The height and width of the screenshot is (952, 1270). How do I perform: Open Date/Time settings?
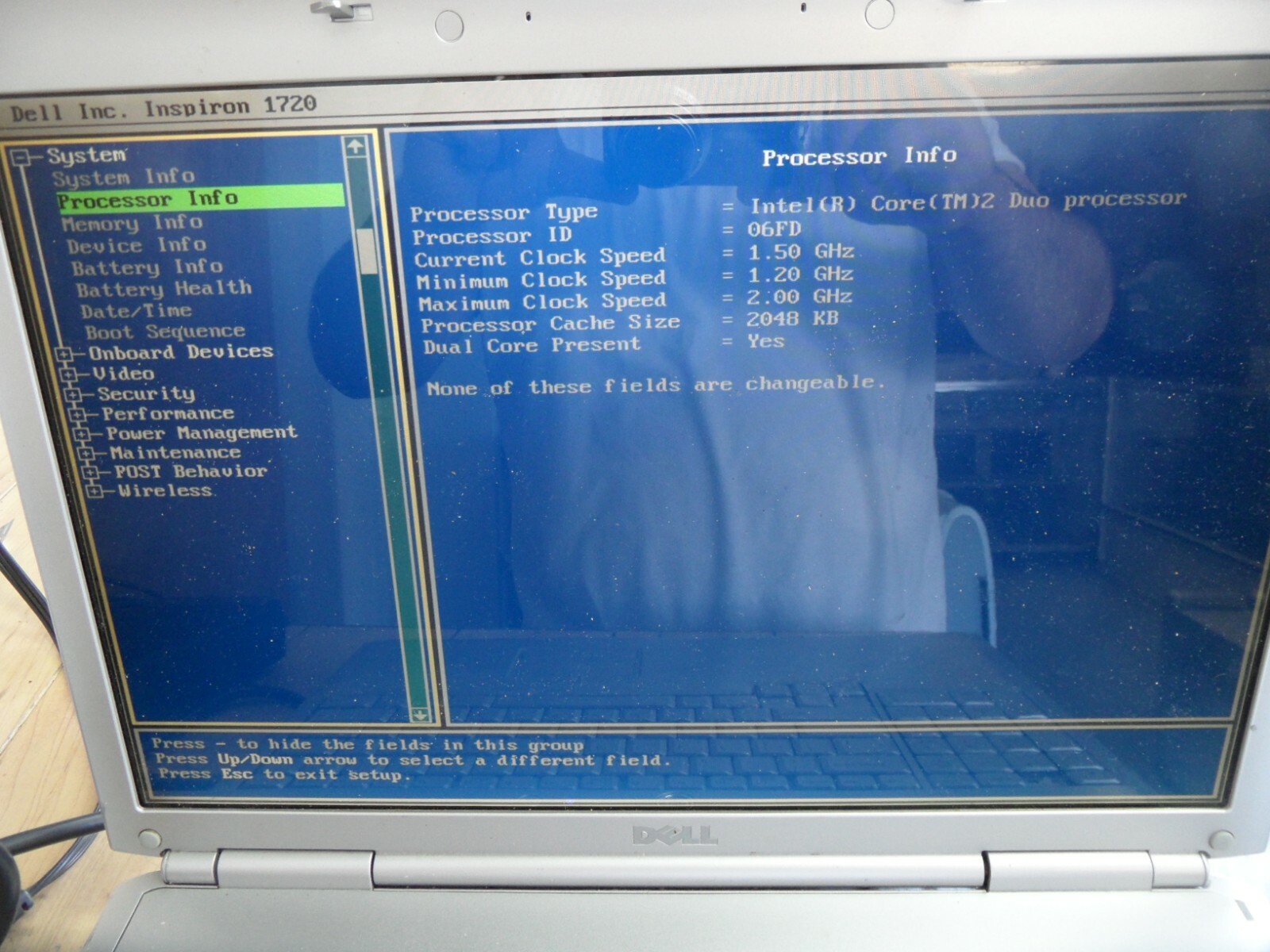[x=137, y=310]
